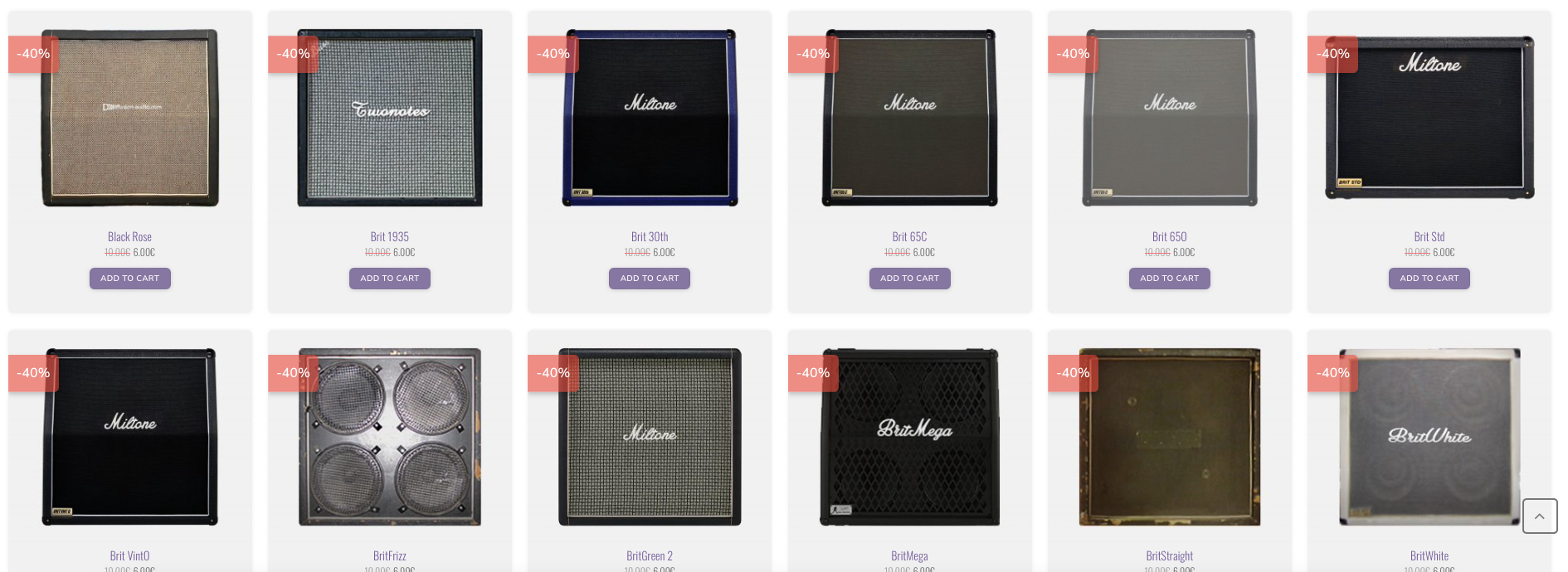This screenshot has width=1568, height=572.
Task: Add Brit 1935 to cart
Action: pyautogui.click(x=390, y=279)
